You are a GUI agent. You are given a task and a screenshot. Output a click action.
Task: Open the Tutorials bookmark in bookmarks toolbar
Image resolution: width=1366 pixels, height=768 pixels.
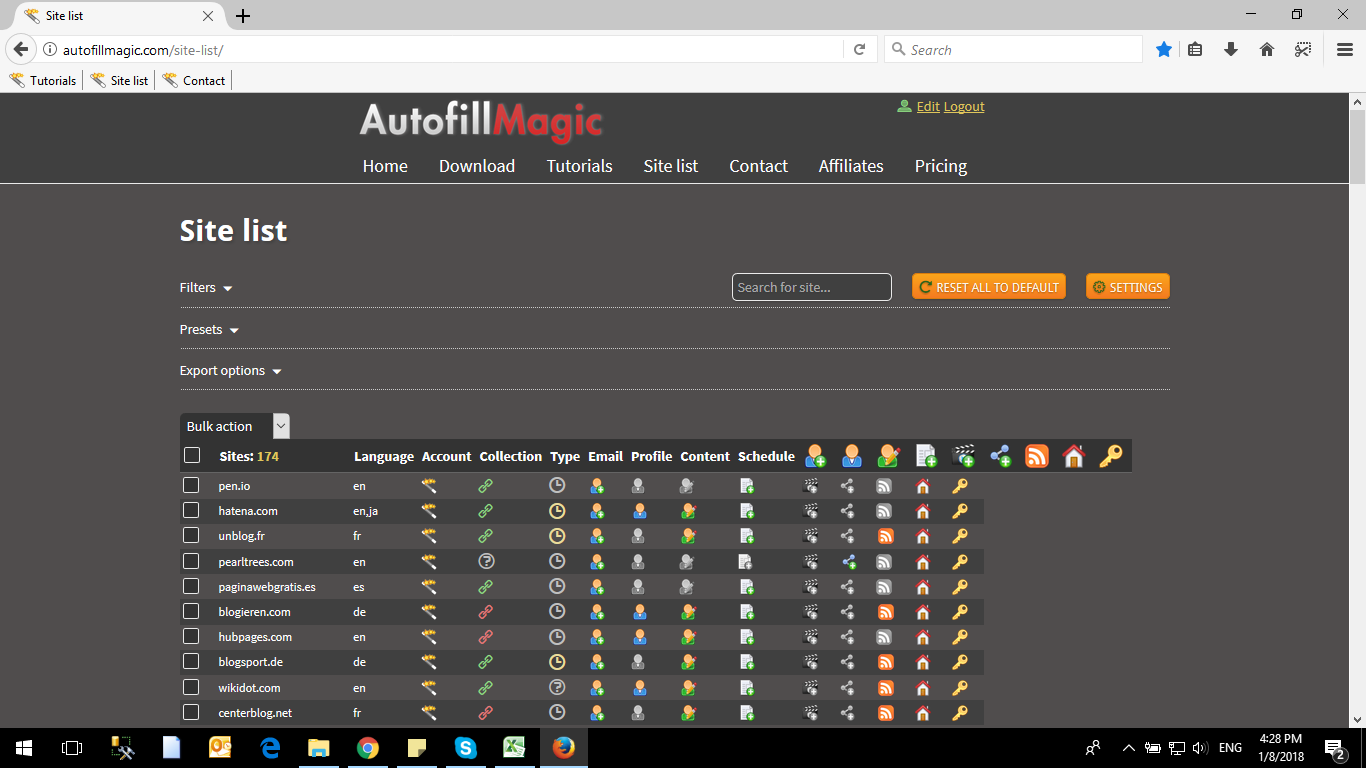[43, 80]
